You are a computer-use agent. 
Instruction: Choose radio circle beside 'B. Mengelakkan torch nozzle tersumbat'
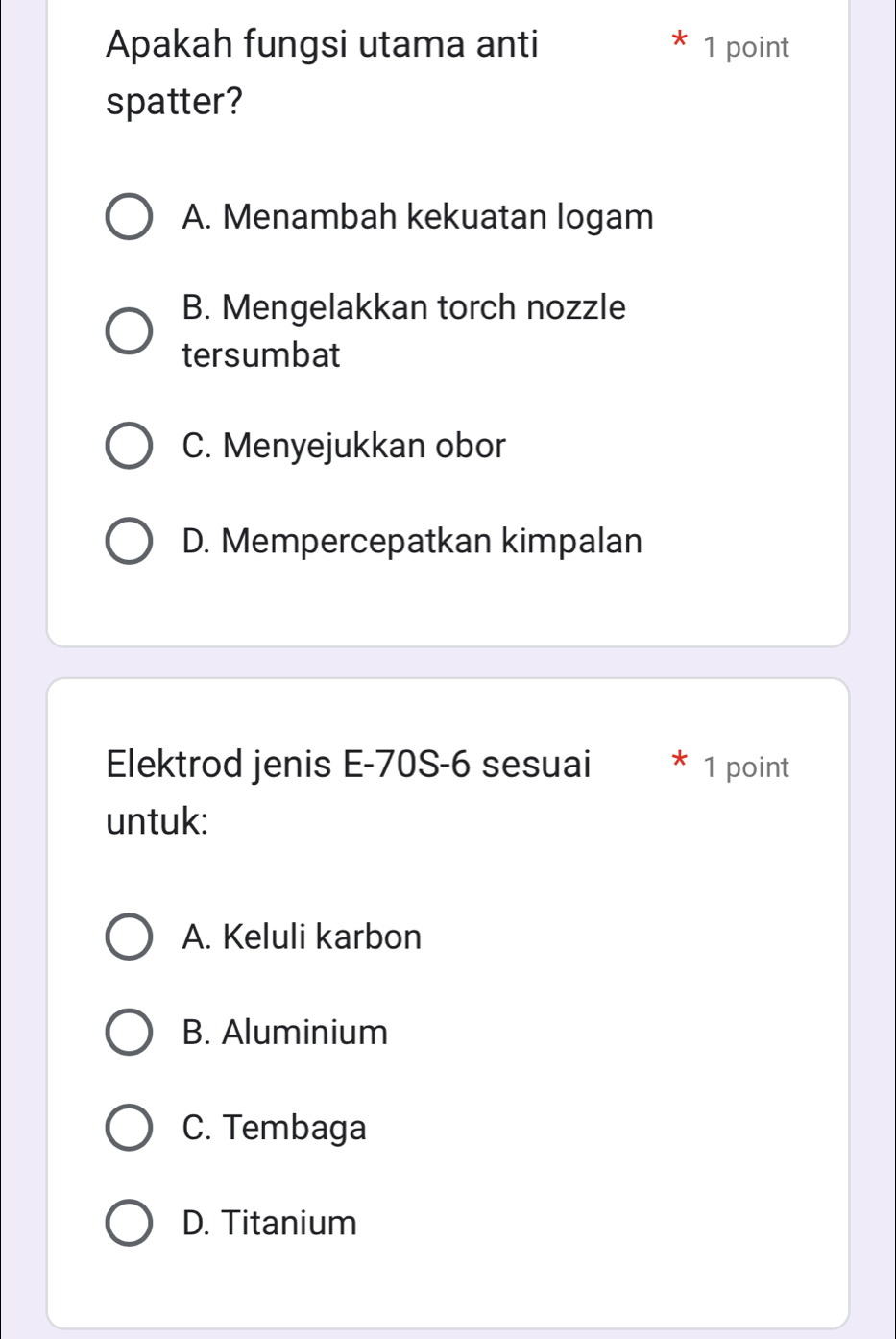(x=128, y=331)
